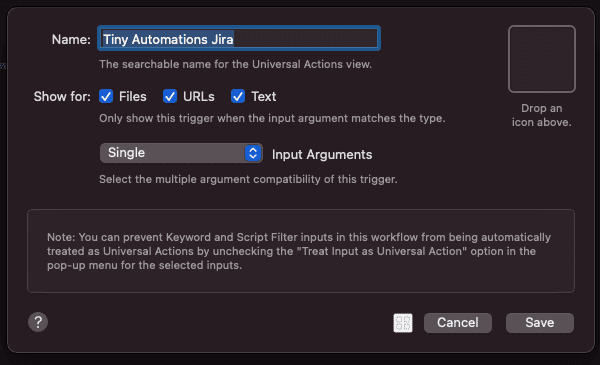Save the Universal Action settings

tap(540, 323)
